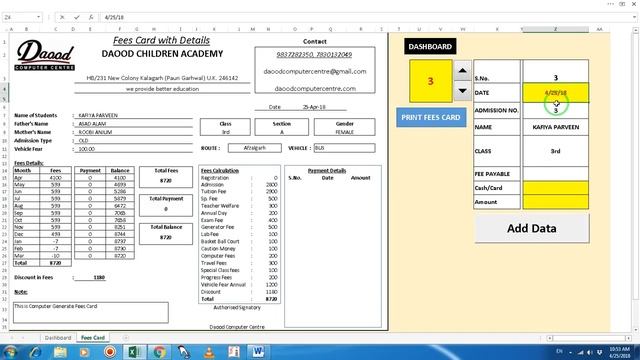Open the Name Box dropdown arrow
The image size is (640, 360).
[38, 17]
